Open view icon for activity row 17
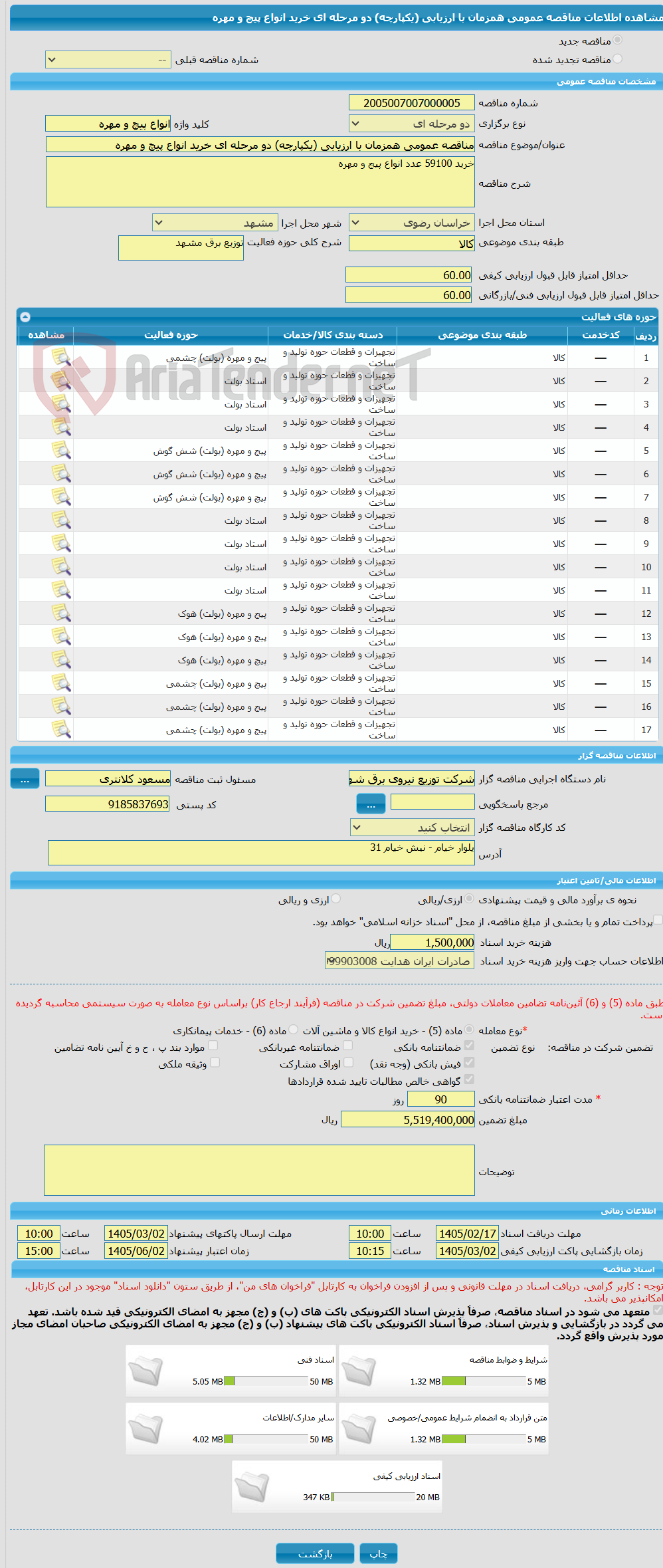The image size is (663, 1568). (x=61, y=729)
